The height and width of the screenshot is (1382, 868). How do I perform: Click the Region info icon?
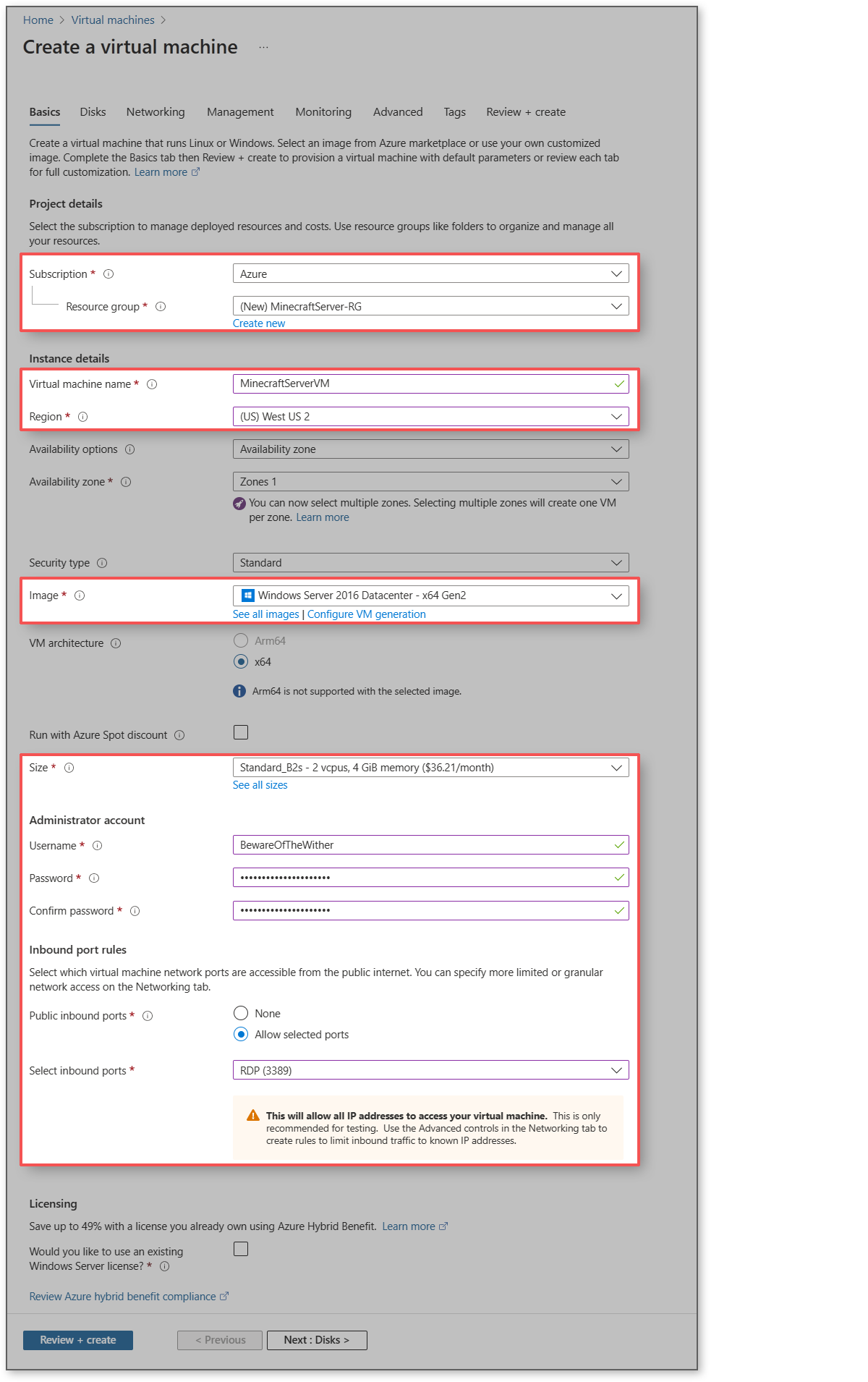point(82,417)
